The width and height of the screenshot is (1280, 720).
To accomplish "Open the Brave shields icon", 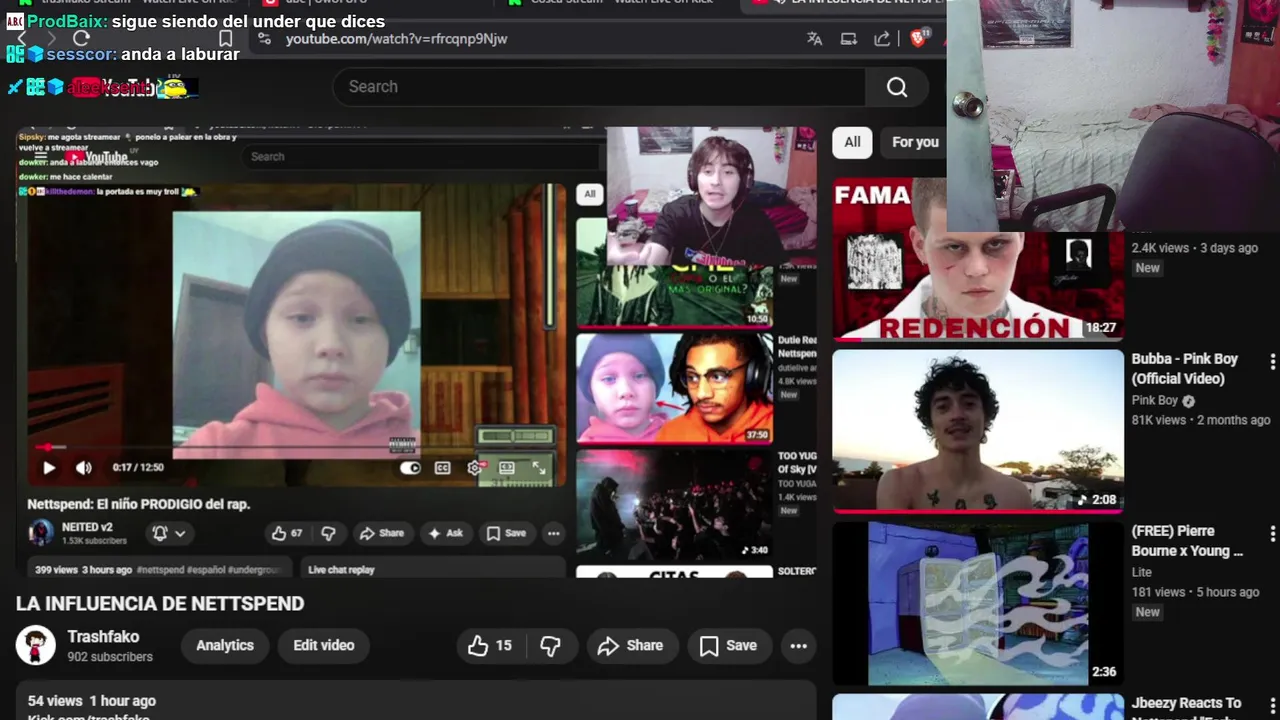I will coord(919,38).
